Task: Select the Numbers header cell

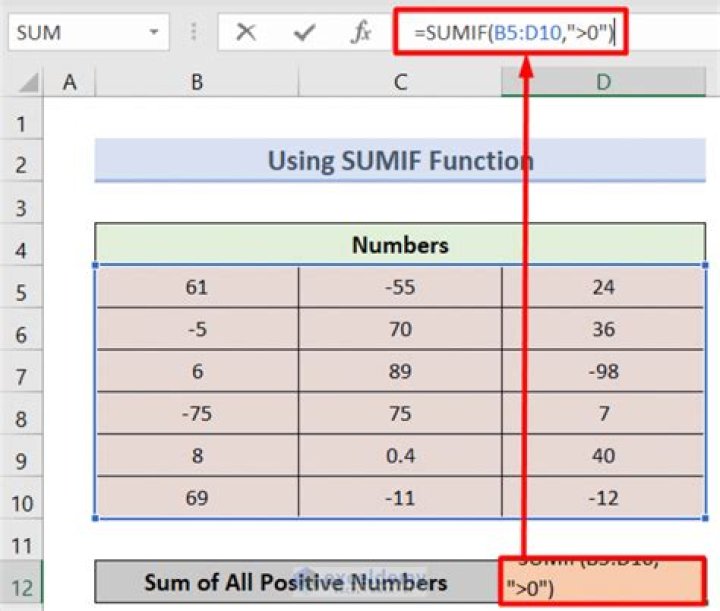Action: [x=400, y=245]
